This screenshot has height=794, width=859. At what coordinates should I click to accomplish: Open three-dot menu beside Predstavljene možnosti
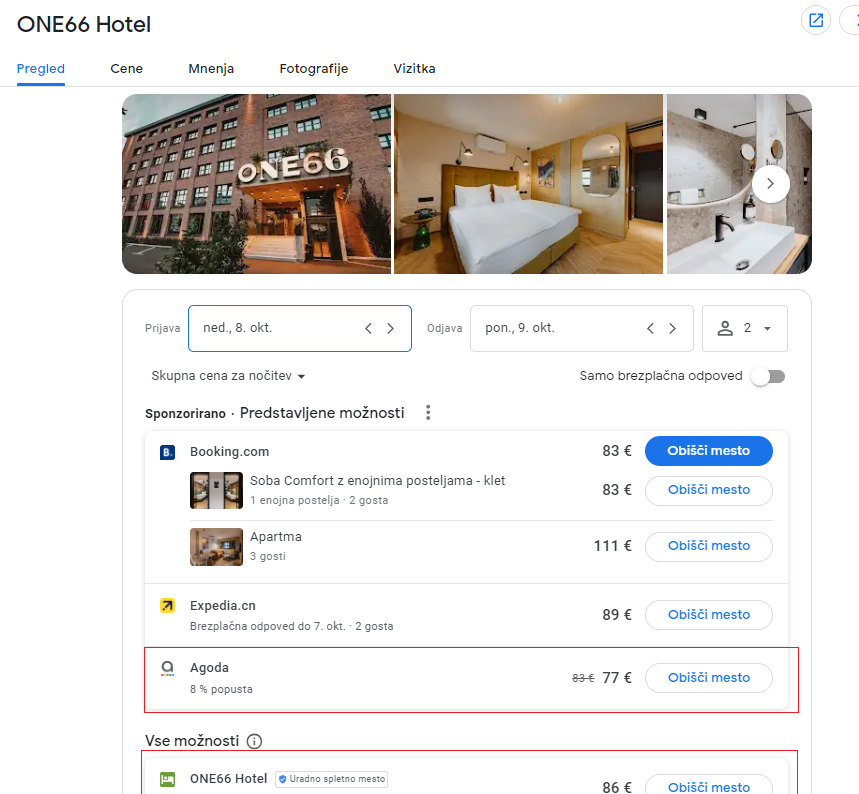(428, 413)
